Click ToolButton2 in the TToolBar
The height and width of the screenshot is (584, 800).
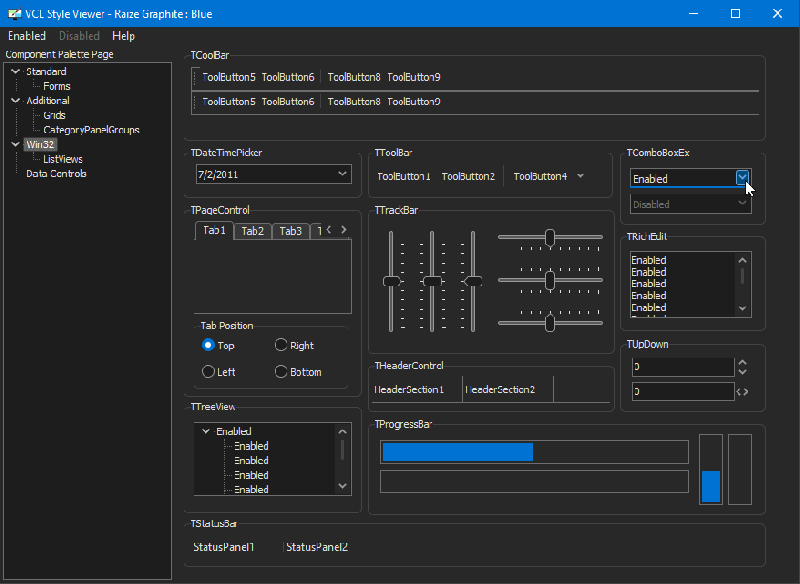pos(468,175)
